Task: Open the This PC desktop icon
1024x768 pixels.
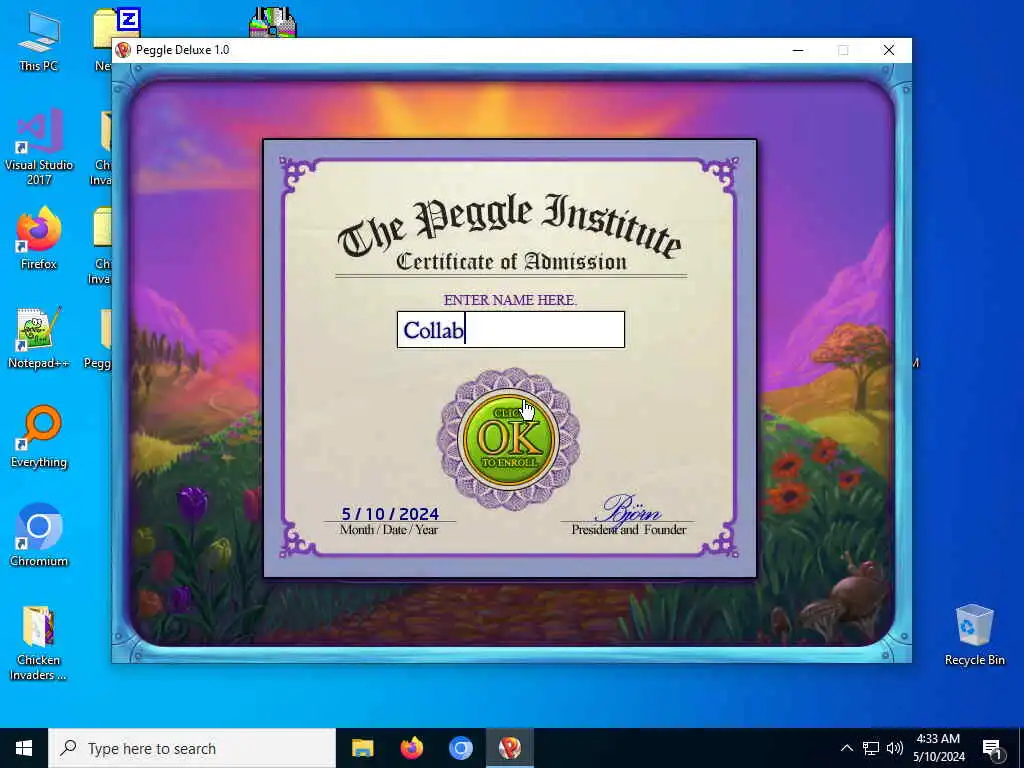Action: [x=39, y=42]
